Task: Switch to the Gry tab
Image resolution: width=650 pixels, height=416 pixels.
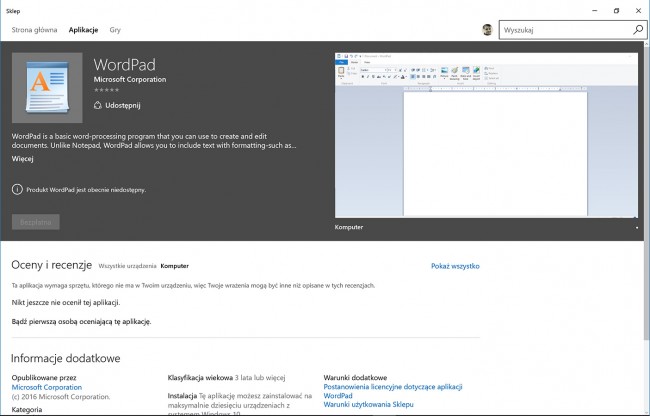Action: [115, 30]
